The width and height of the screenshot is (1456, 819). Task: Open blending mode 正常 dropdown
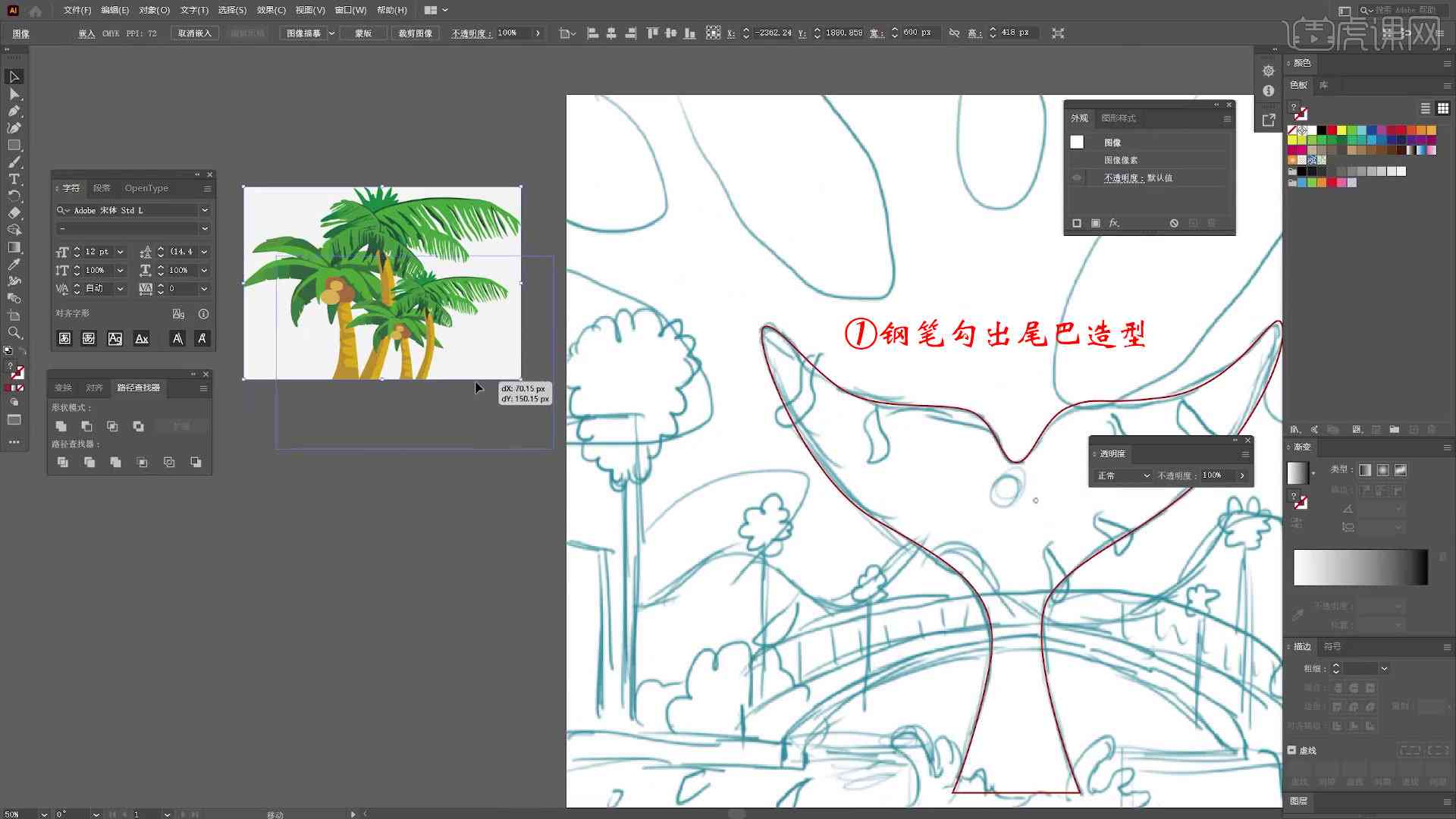tap(1123, 475)
